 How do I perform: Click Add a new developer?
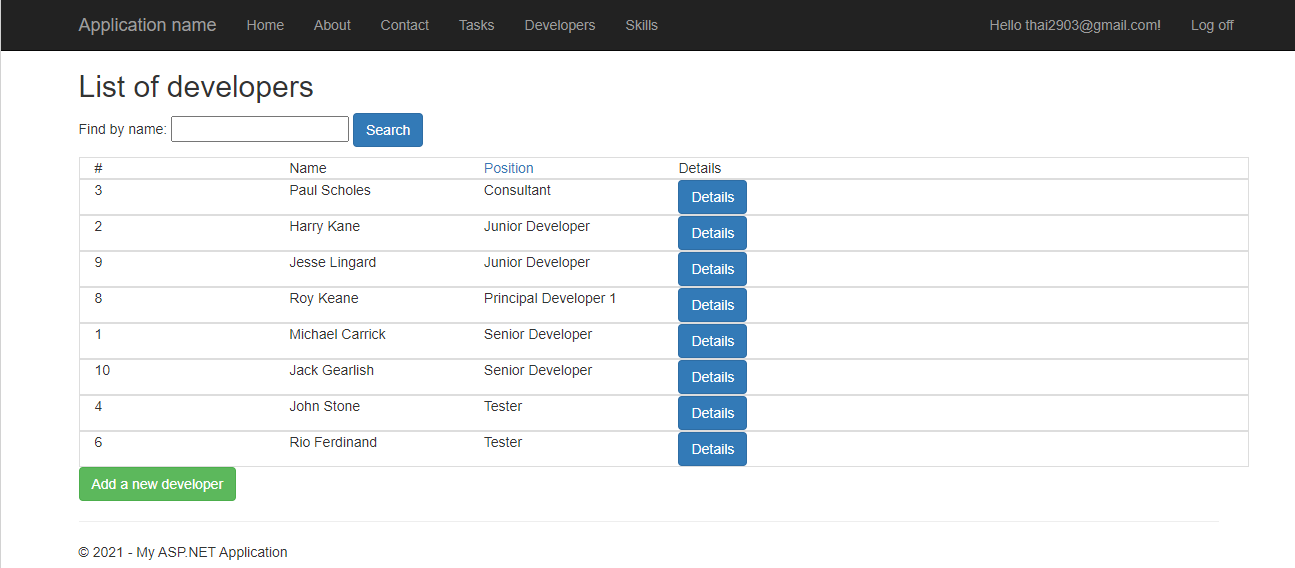pyautogui.click(x=157, y=484)
